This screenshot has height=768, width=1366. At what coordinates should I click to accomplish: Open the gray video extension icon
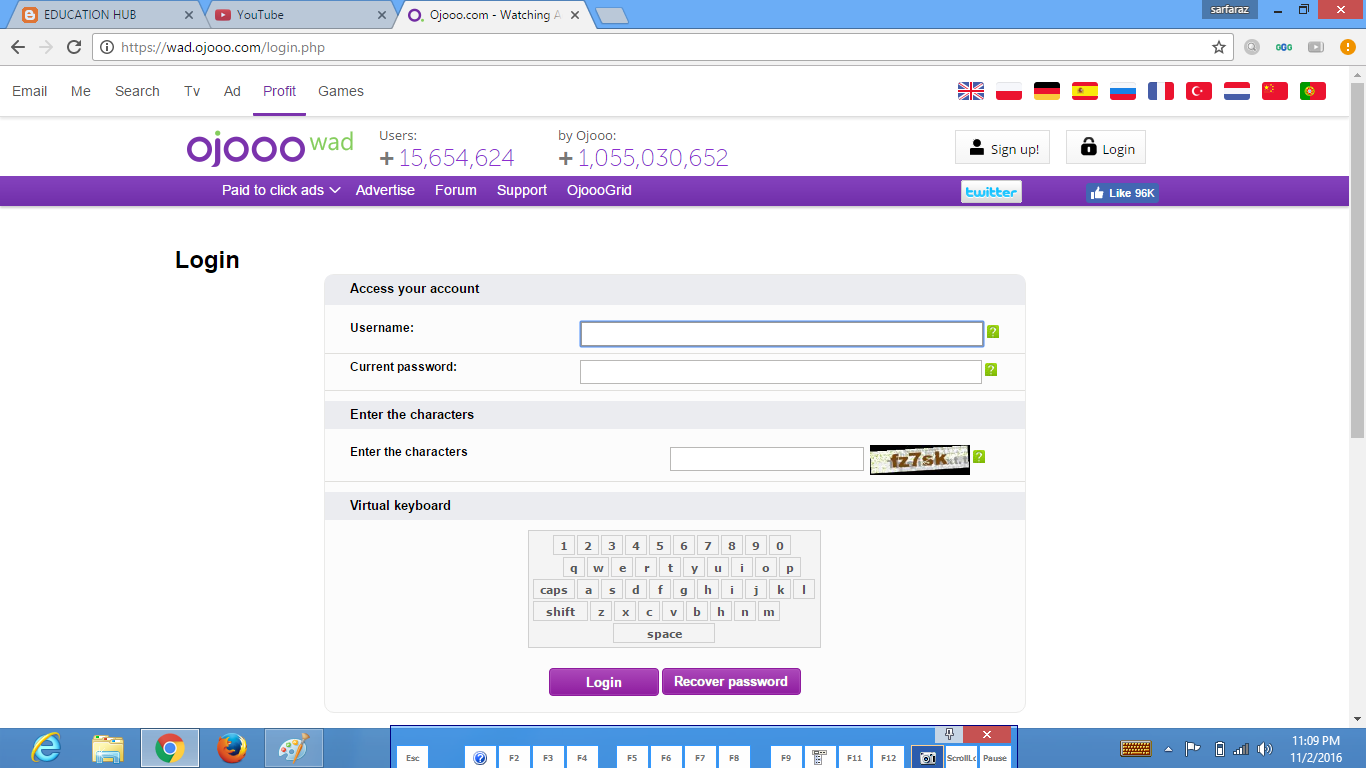tap(1316, 47)
